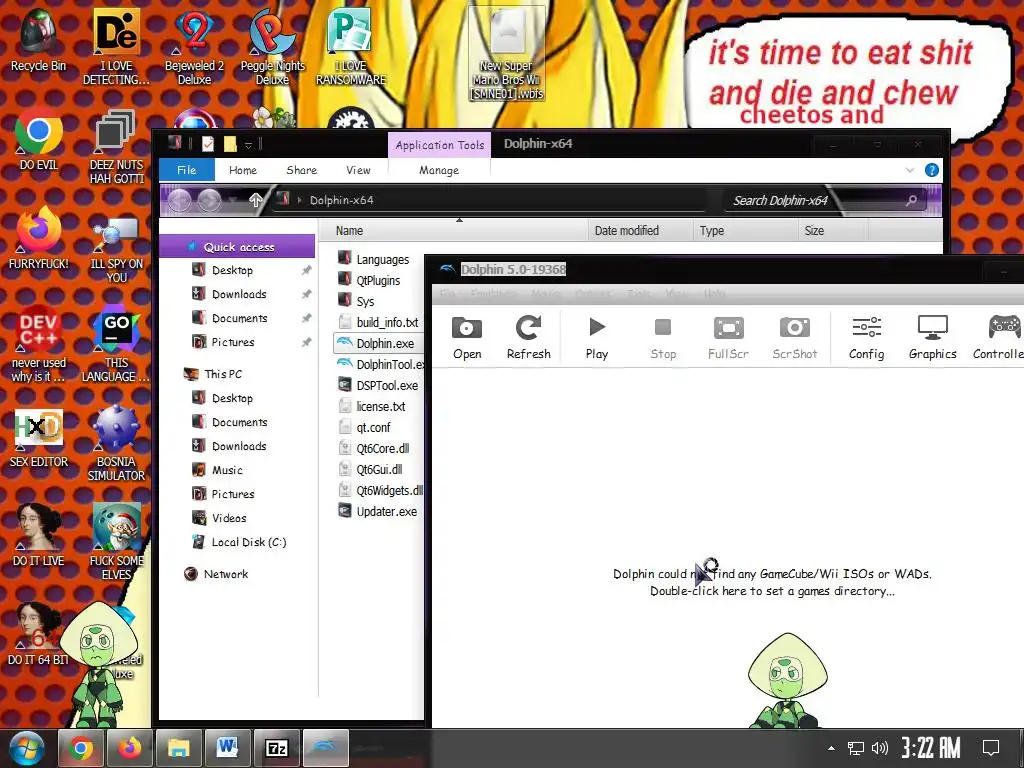Open Quick Access Toolbar customize dropdown

[x=248, y=145]
